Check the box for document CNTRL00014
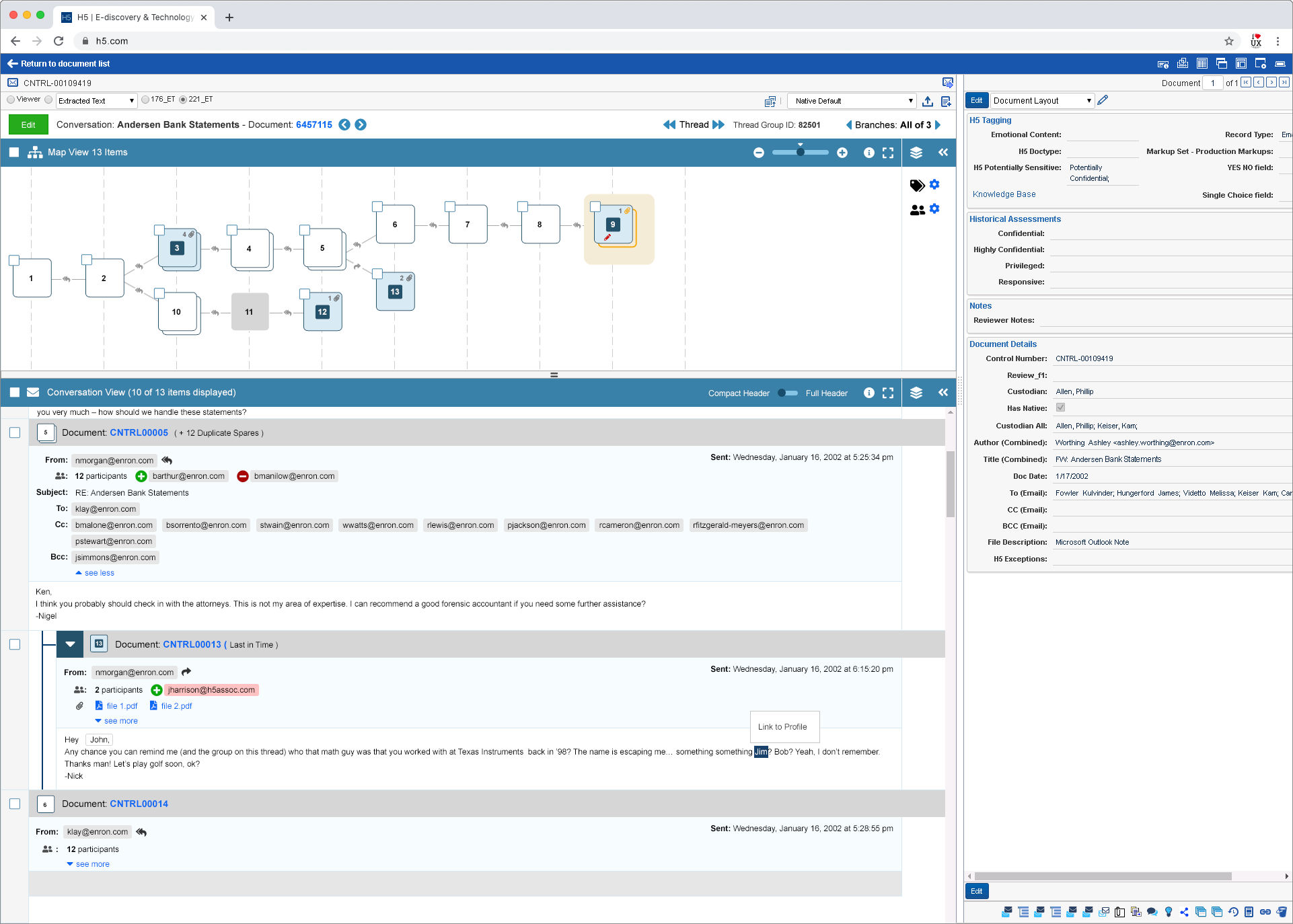Screen dimensions: 1293x924 pos(15,804)
